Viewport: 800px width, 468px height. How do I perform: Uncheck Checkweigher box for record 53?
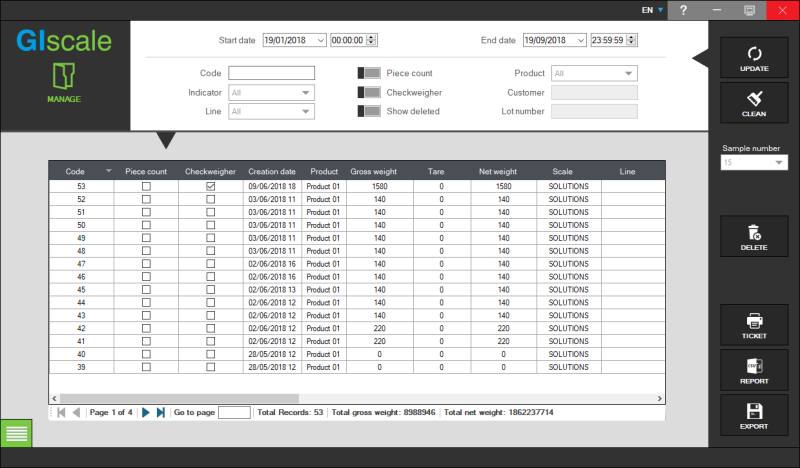coord(210,187)
